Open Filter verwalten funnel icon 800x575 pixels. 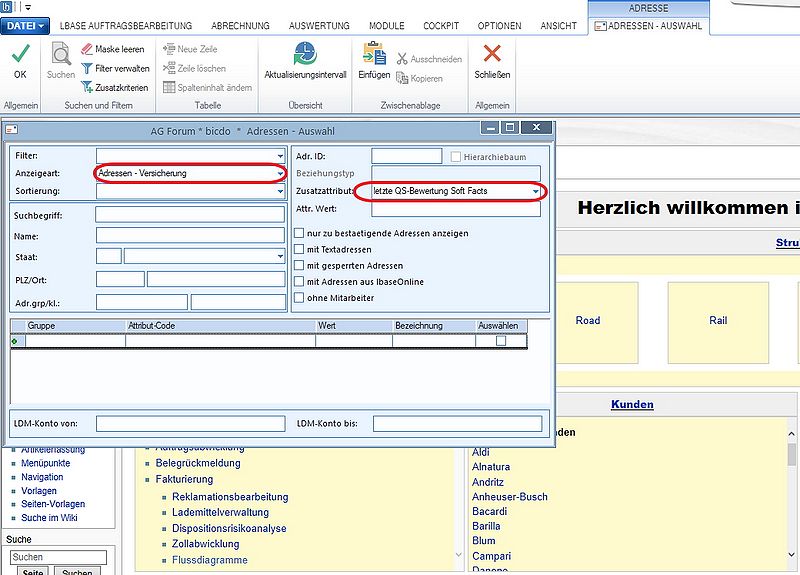87,68
